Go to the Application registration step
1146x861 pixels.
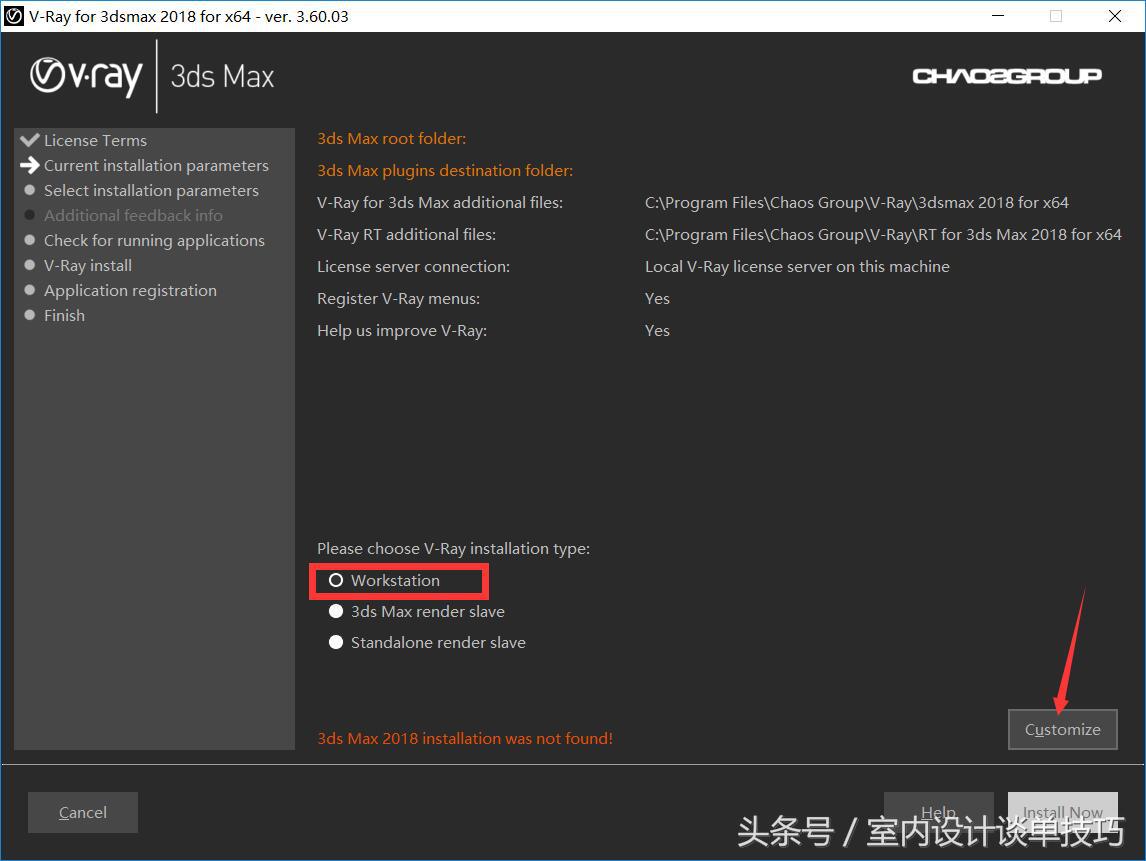[130, 290]
